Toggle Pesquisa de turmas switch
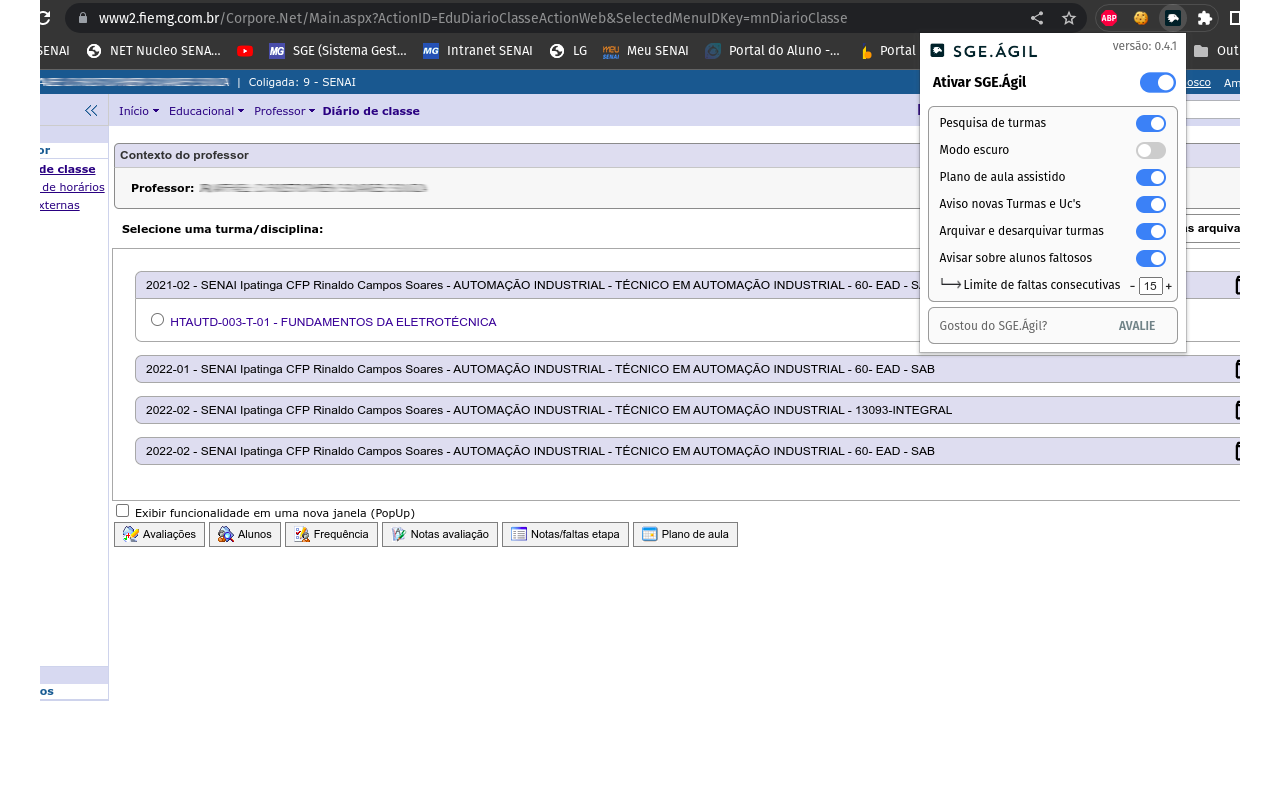1280x800 pixels. point(1151,123)
